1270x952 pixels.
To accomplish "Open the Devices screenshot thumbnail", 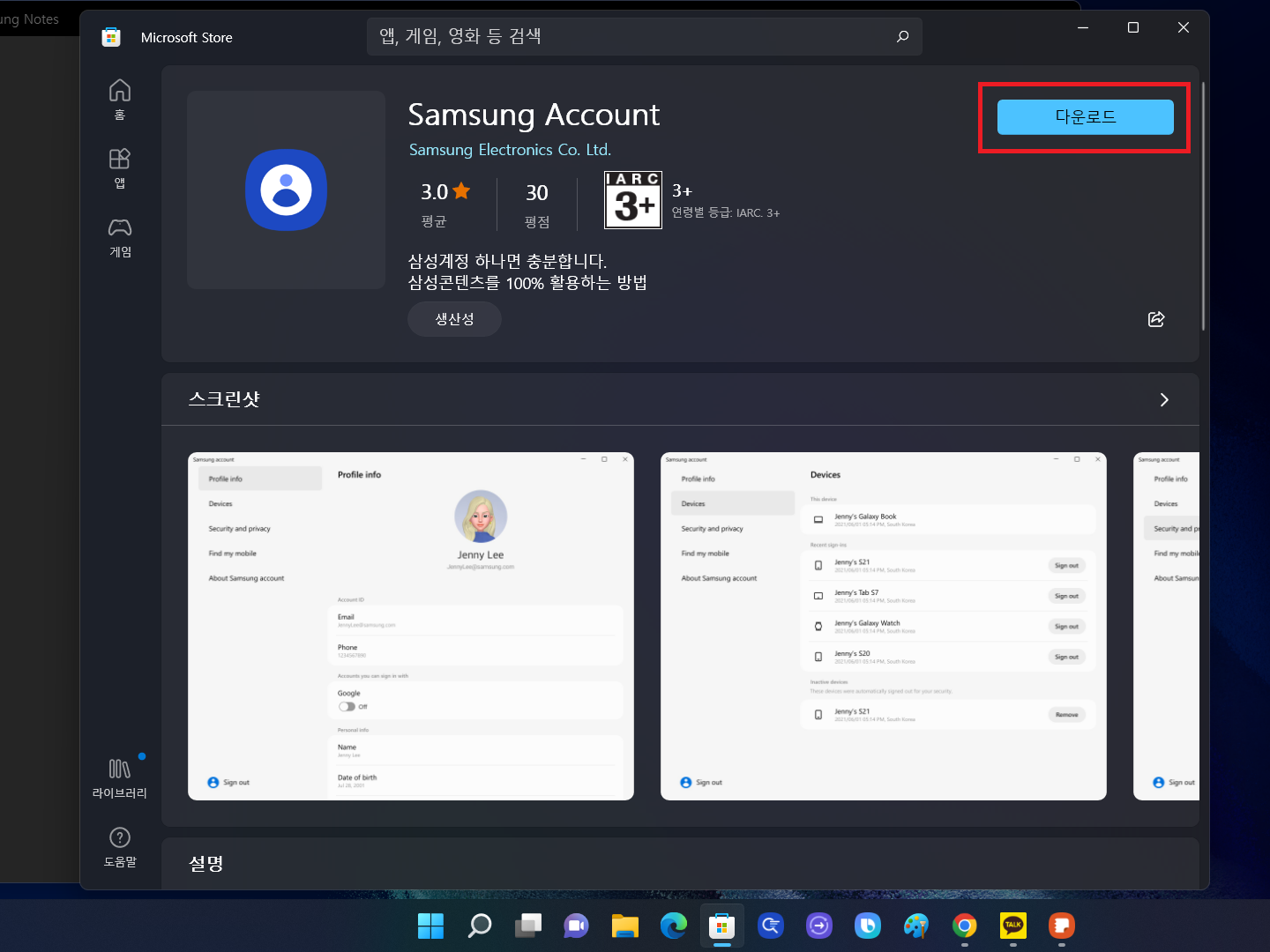I will click(x=884, y=626).
